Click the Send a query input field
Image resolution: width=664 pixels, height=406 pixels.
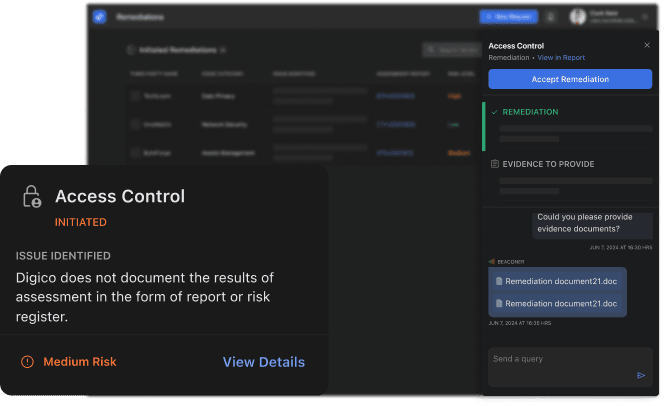(560, 359)
